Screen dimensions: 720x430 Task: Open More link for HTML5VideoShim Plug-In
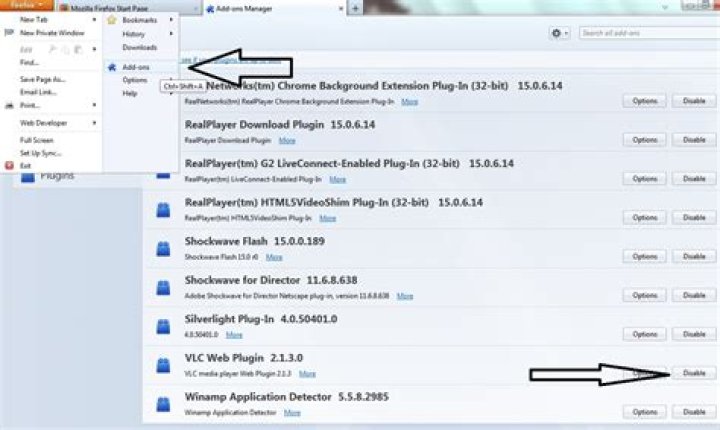click(x=327, y=218)
